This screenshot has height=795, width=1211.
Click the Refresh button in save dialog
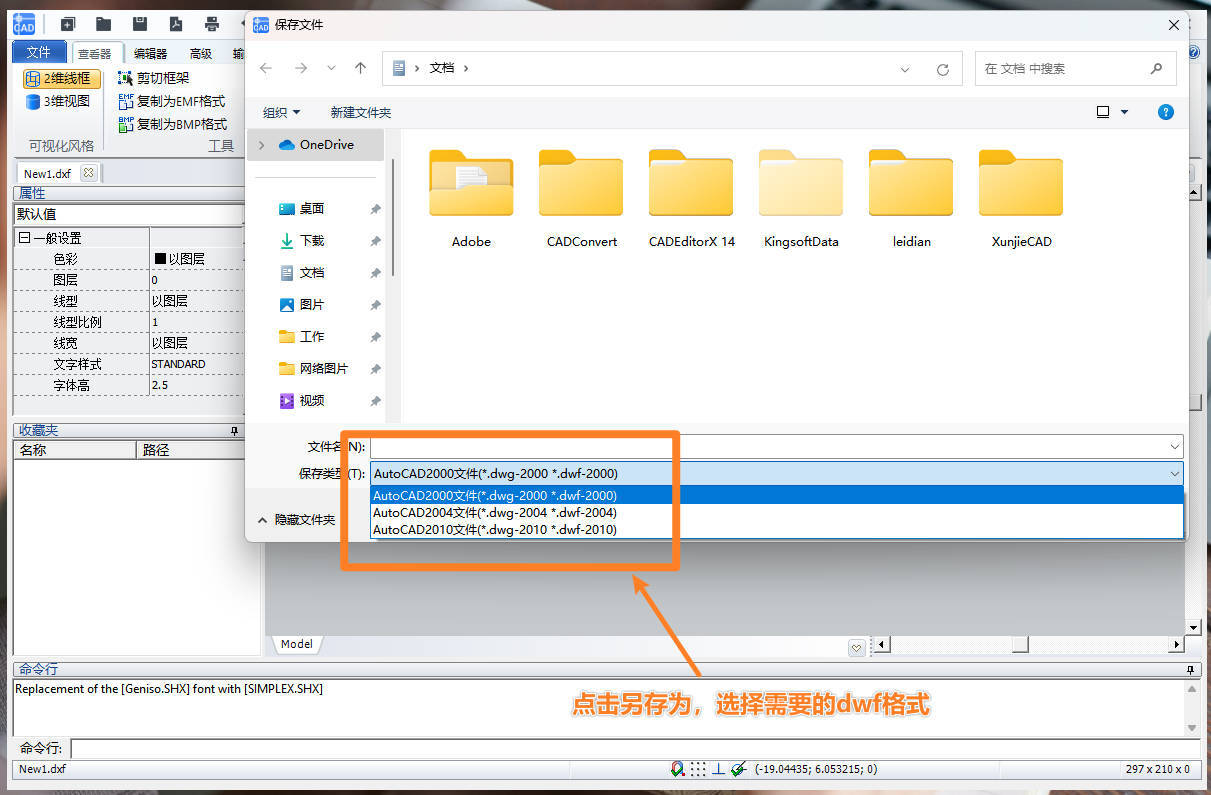[942, 69]
